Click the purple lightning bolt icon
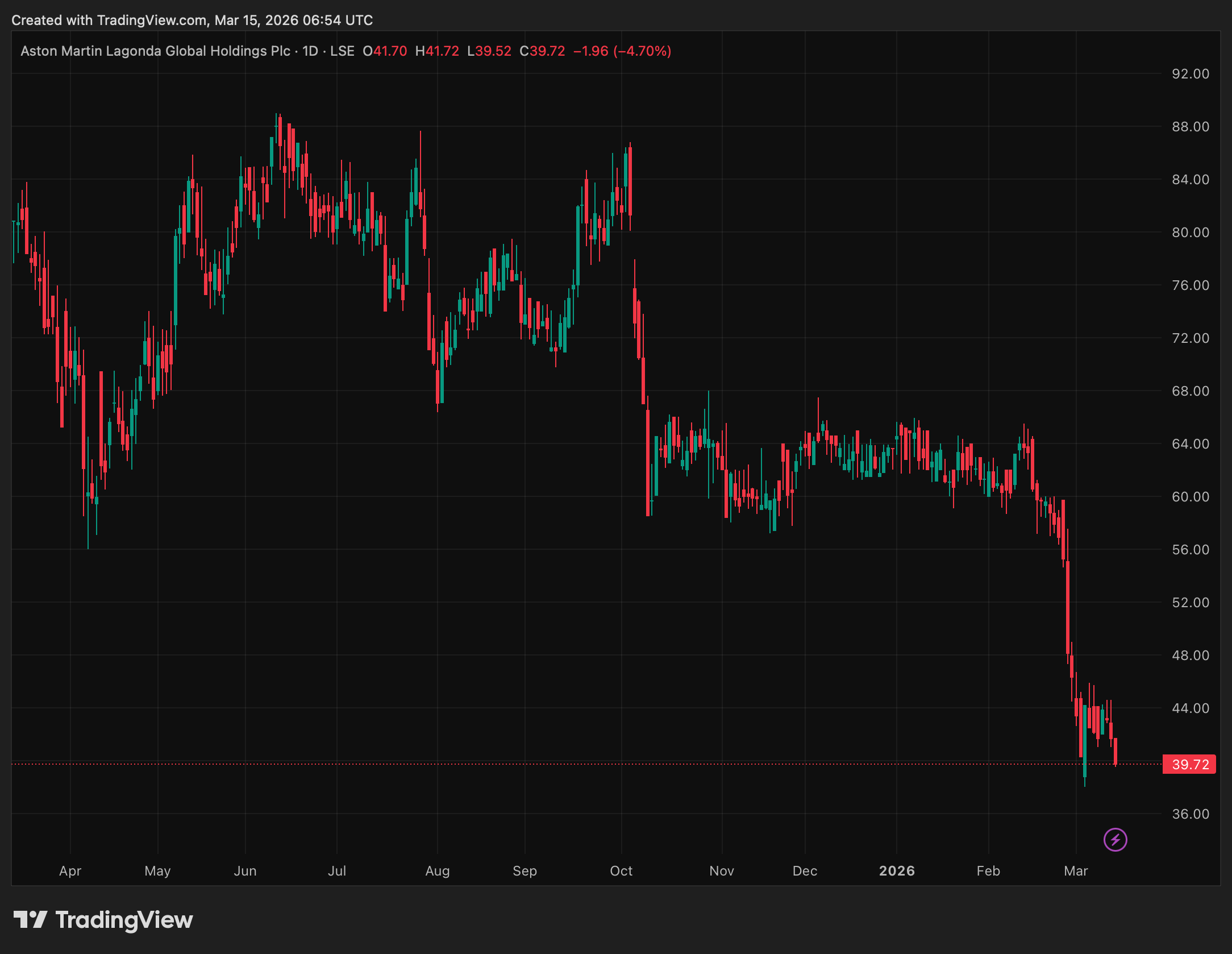This screenshot has height=954, width=1232. pos(1115,840)
